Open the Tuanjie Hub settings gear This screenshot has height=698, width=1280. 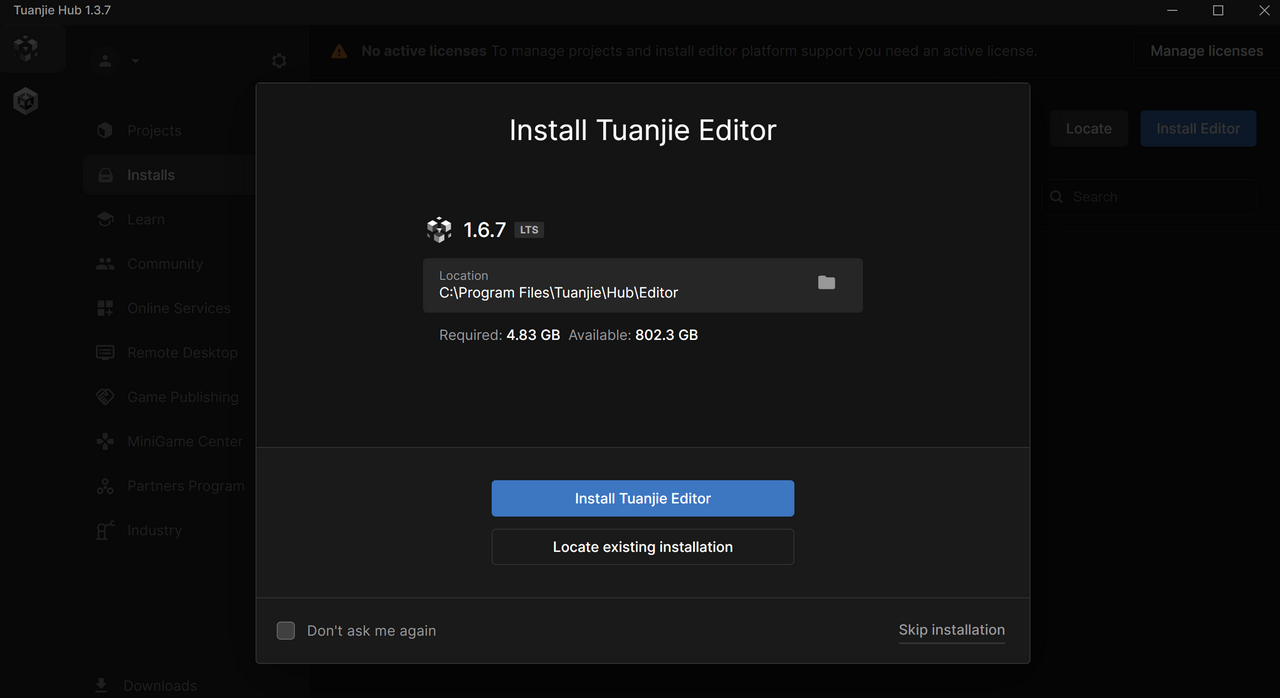[x=278, y=60]
